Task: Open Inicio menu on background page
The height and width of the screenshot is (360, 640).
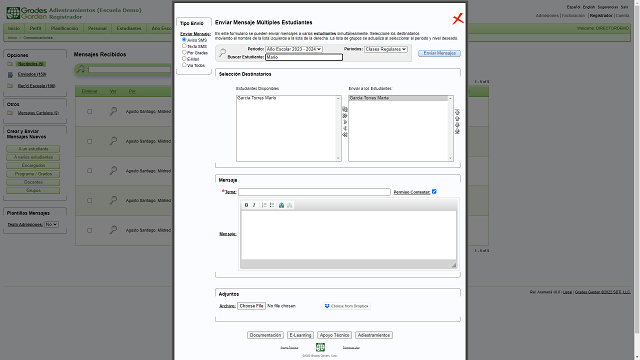Action: point(14,29)
